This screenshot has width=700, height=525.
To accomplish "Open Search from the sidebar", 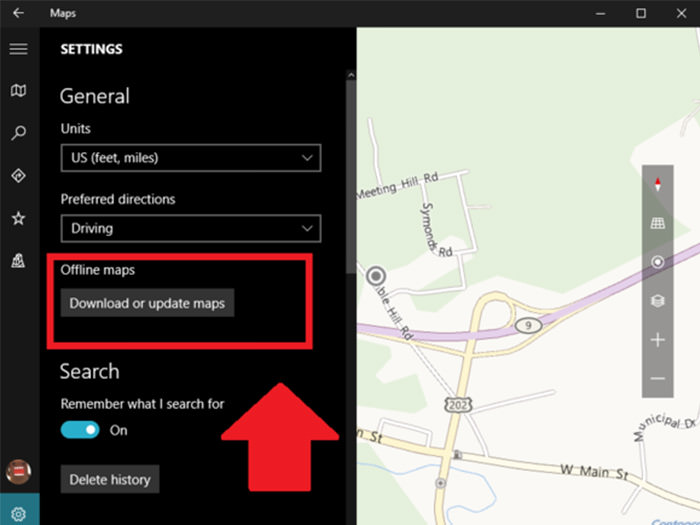I will (18, 133).
